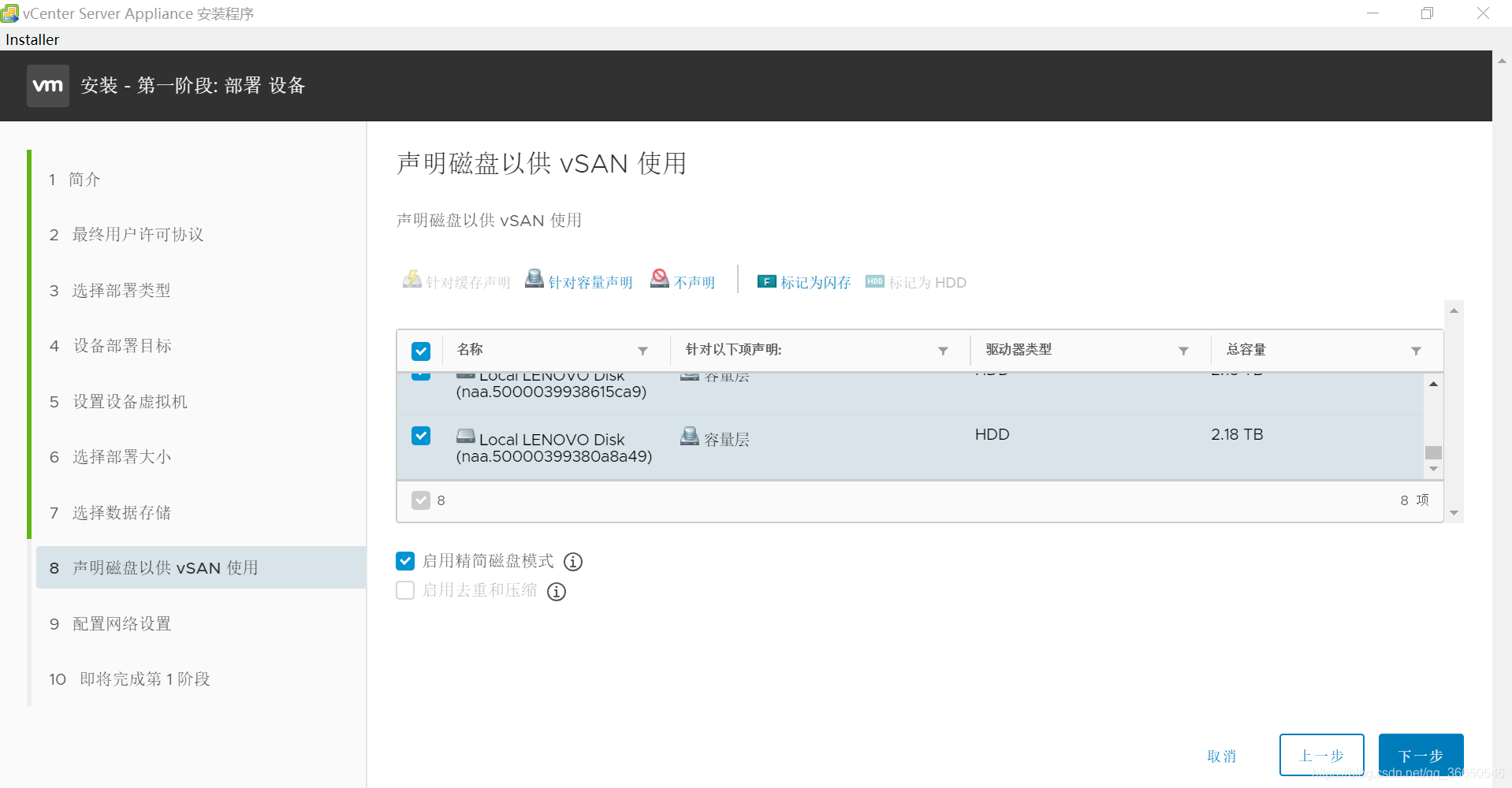Viewport: 1512px width, 788px height.
Task: Click the disk table scroll down arrow
Action: (1433, 469)
